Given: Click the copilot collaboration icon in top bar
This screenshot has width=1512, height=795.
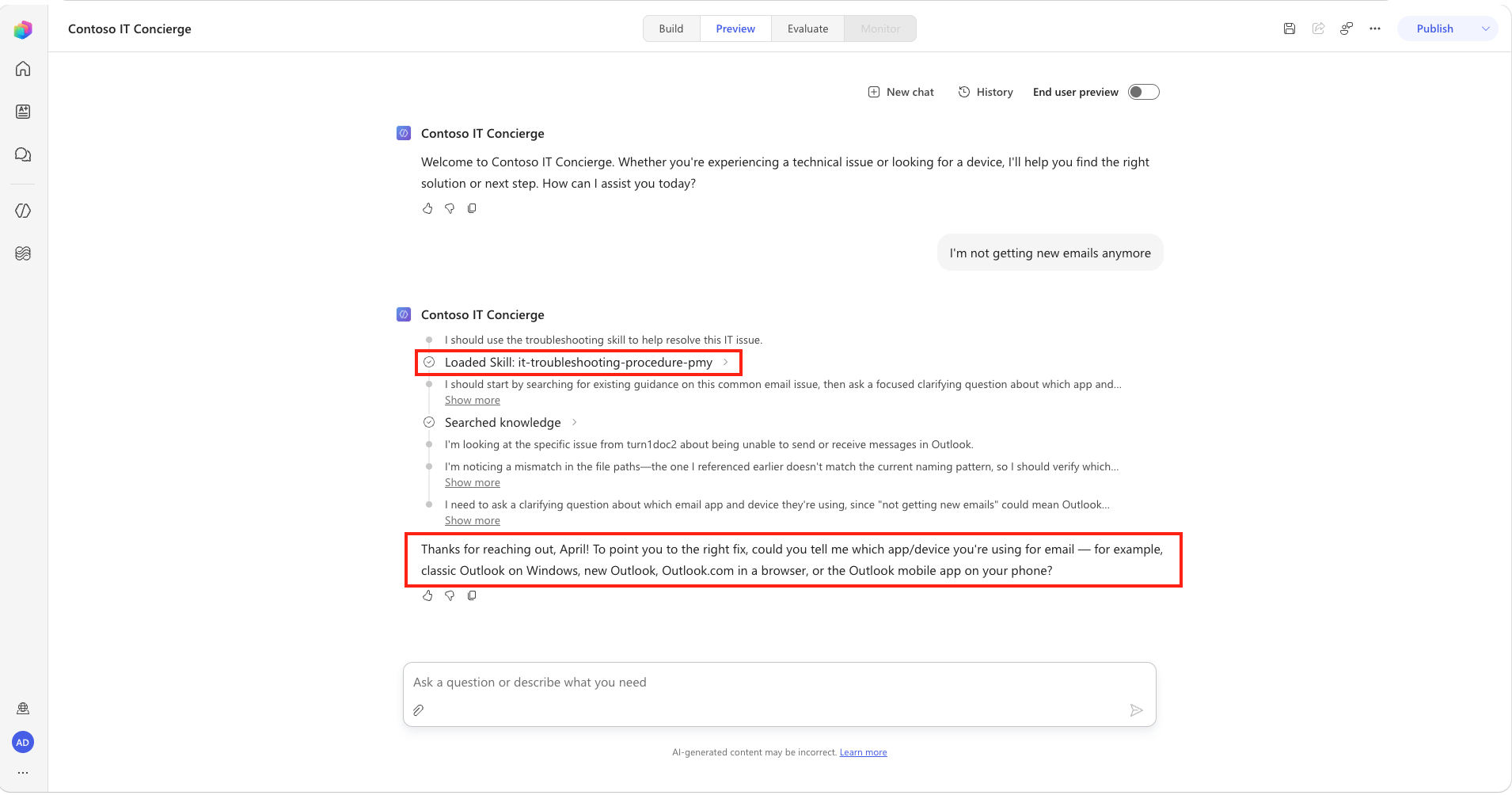Looking at the screenshot, I should [x=1347, y=29].
